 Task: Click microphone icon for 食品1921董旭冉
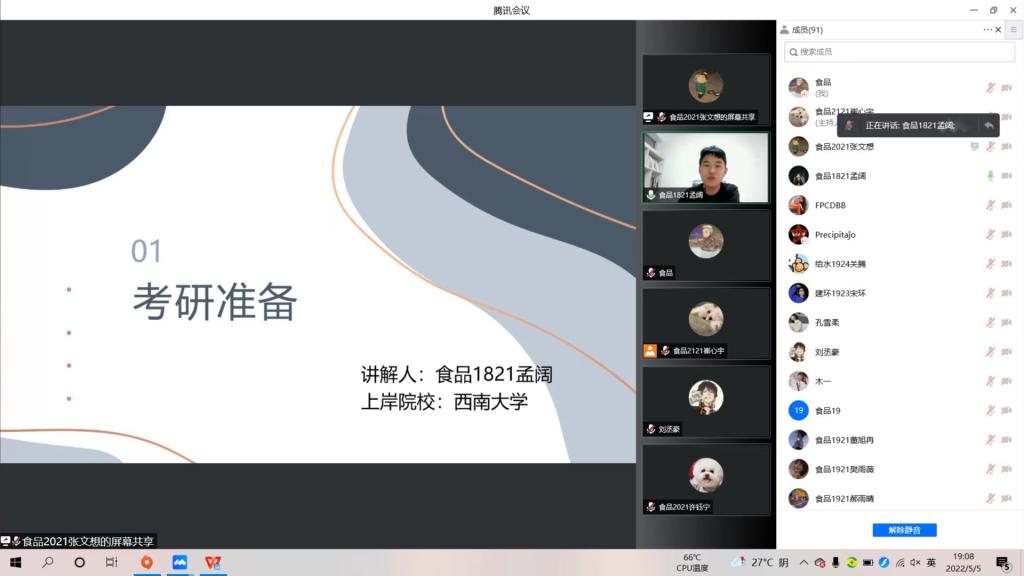tap(991, 440)
